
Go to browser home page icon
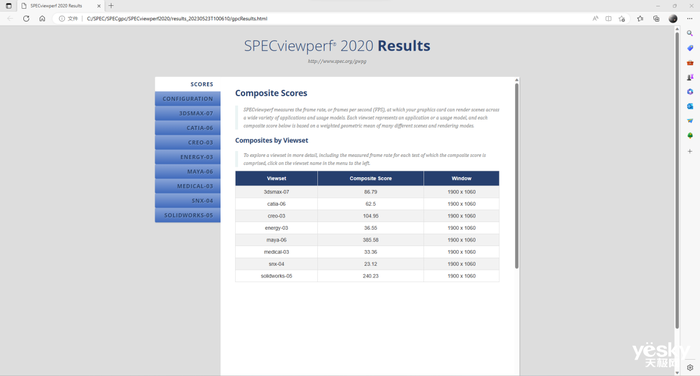(x=42, y=19)
